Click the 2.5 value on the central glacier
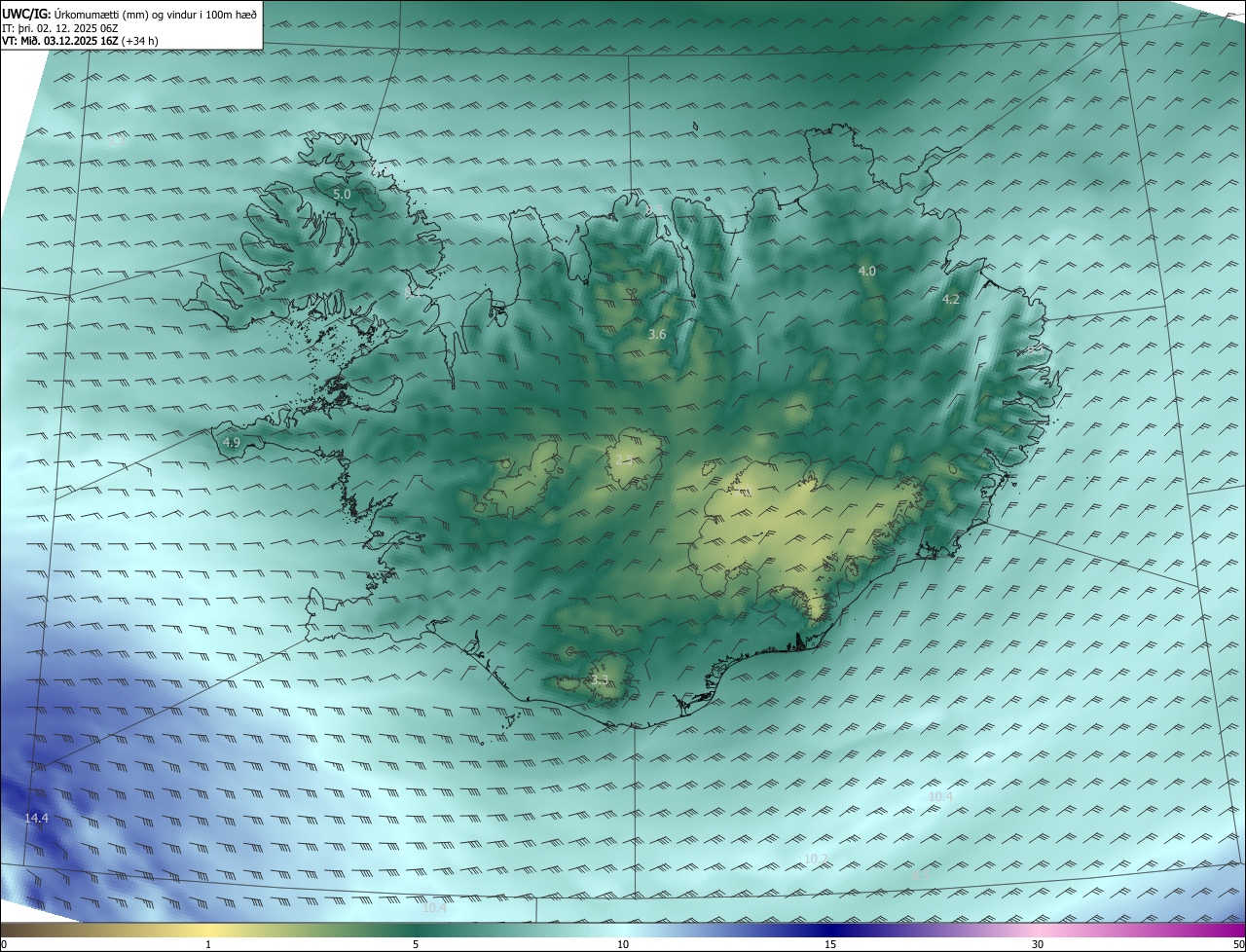The height and width of the screenshot is (952, 1246). [x=624, y=459]
